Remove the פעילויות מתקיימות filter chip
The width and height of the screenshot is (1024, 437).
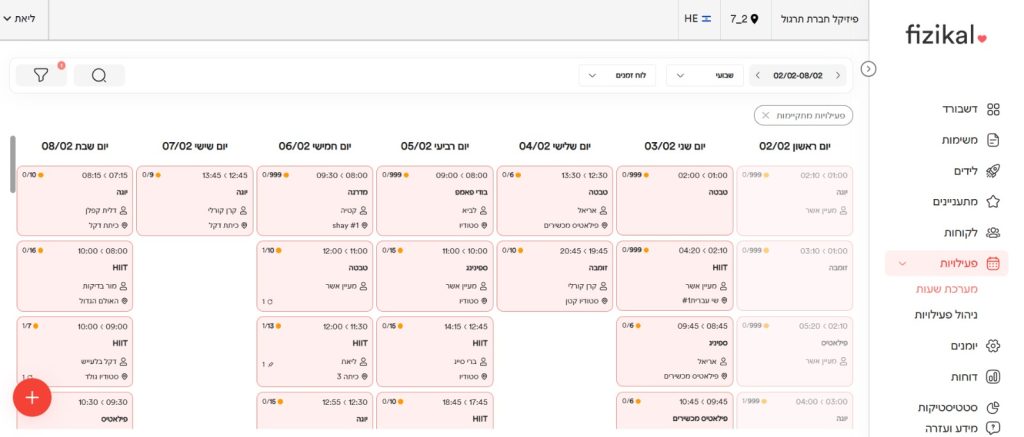766,116
